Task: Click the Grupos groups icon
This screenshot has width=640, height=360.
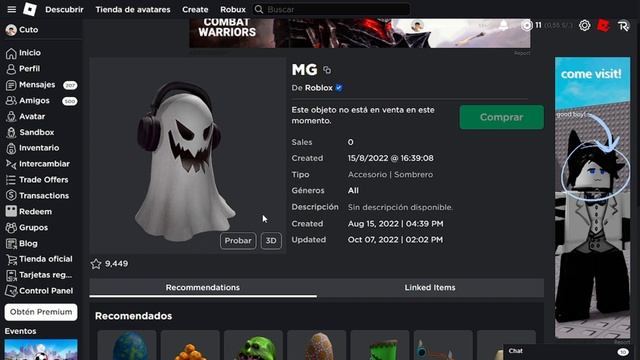Action: coord(11,228)
